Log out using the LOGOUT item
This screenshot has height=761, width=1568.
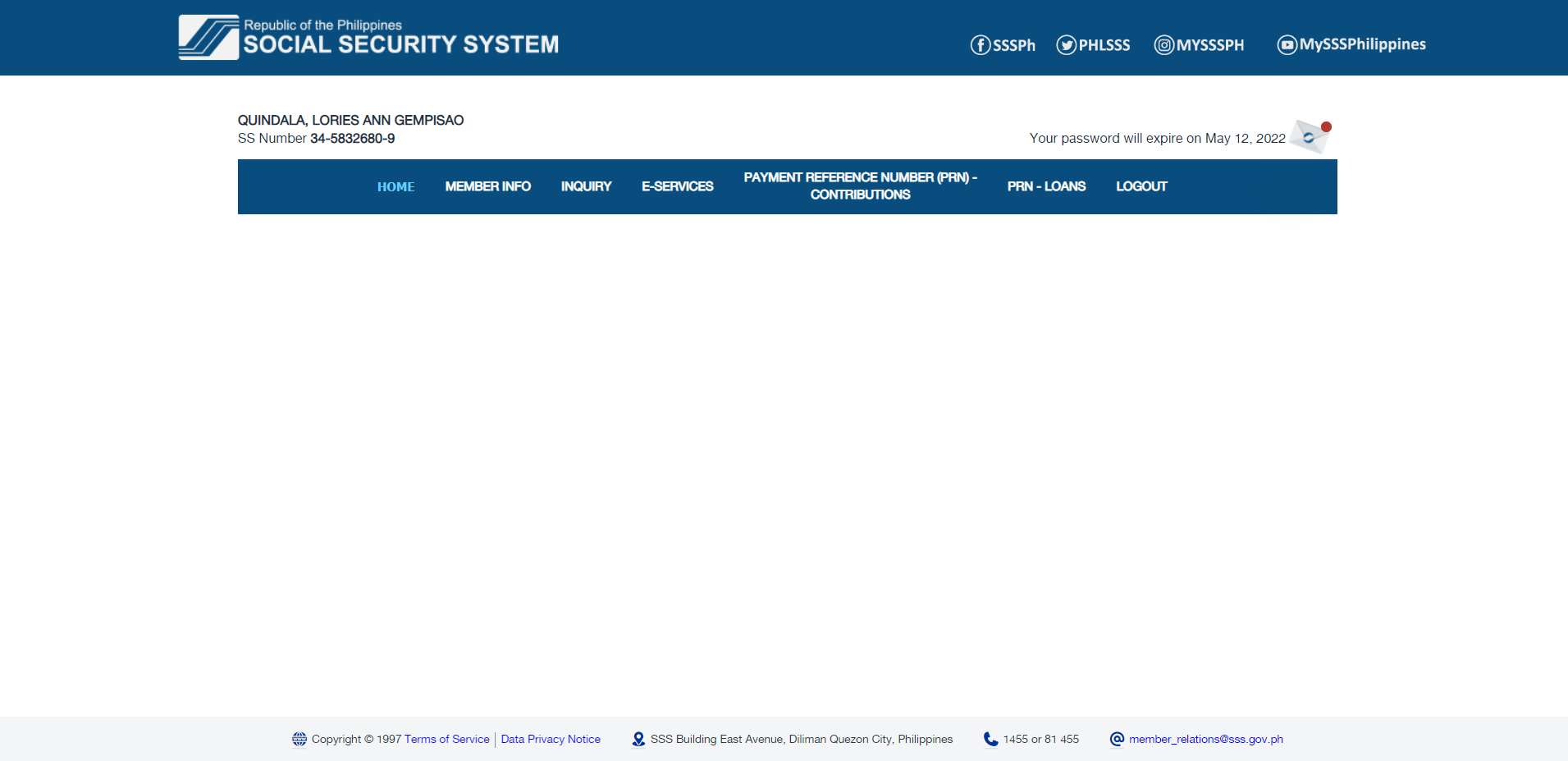click(1141, 186)
